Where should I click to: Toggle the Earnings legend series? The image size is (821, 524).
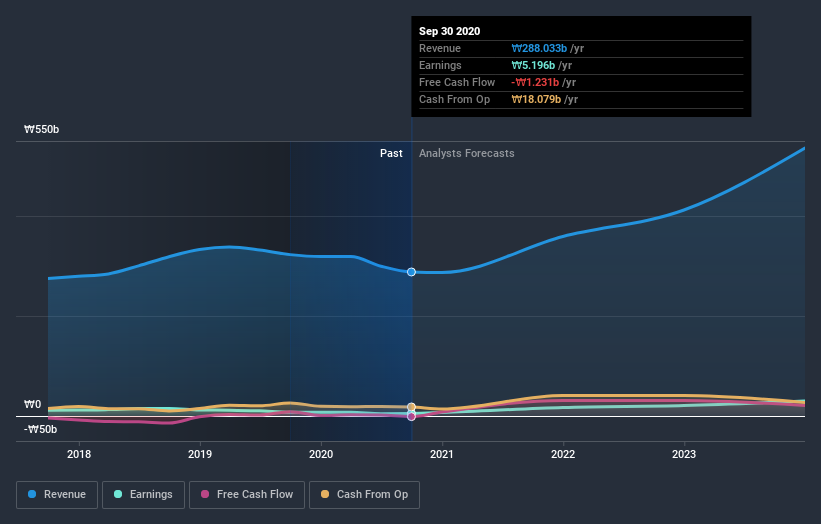coord(143,495)
